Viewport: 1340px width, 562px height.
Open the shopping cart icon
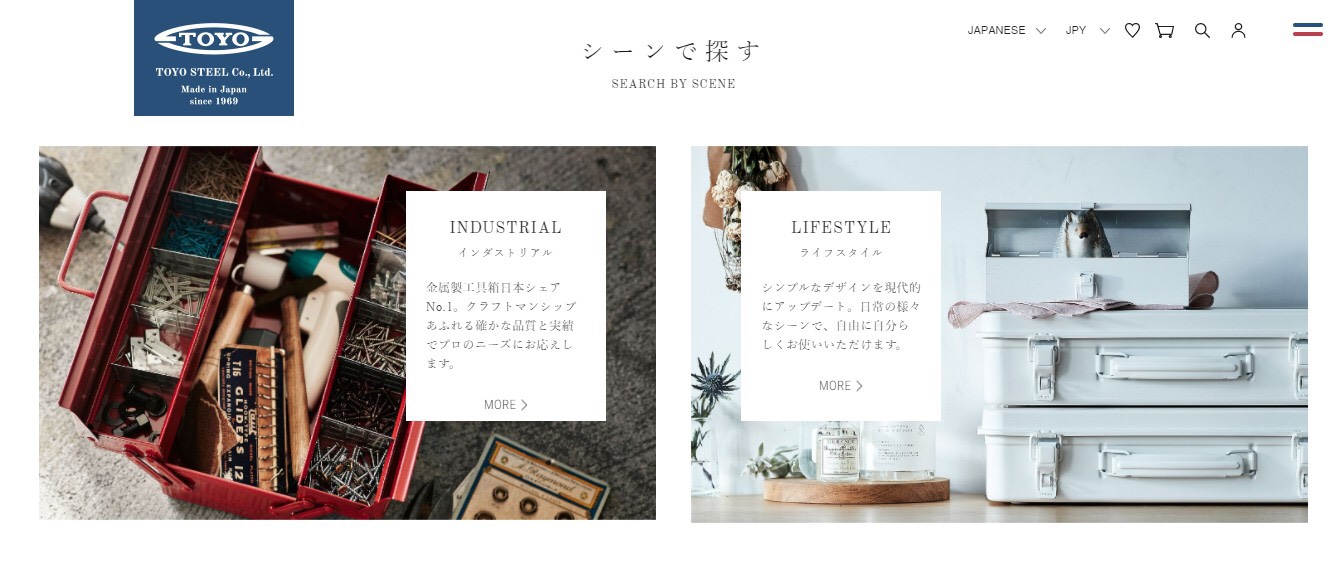coord(1164,30)
